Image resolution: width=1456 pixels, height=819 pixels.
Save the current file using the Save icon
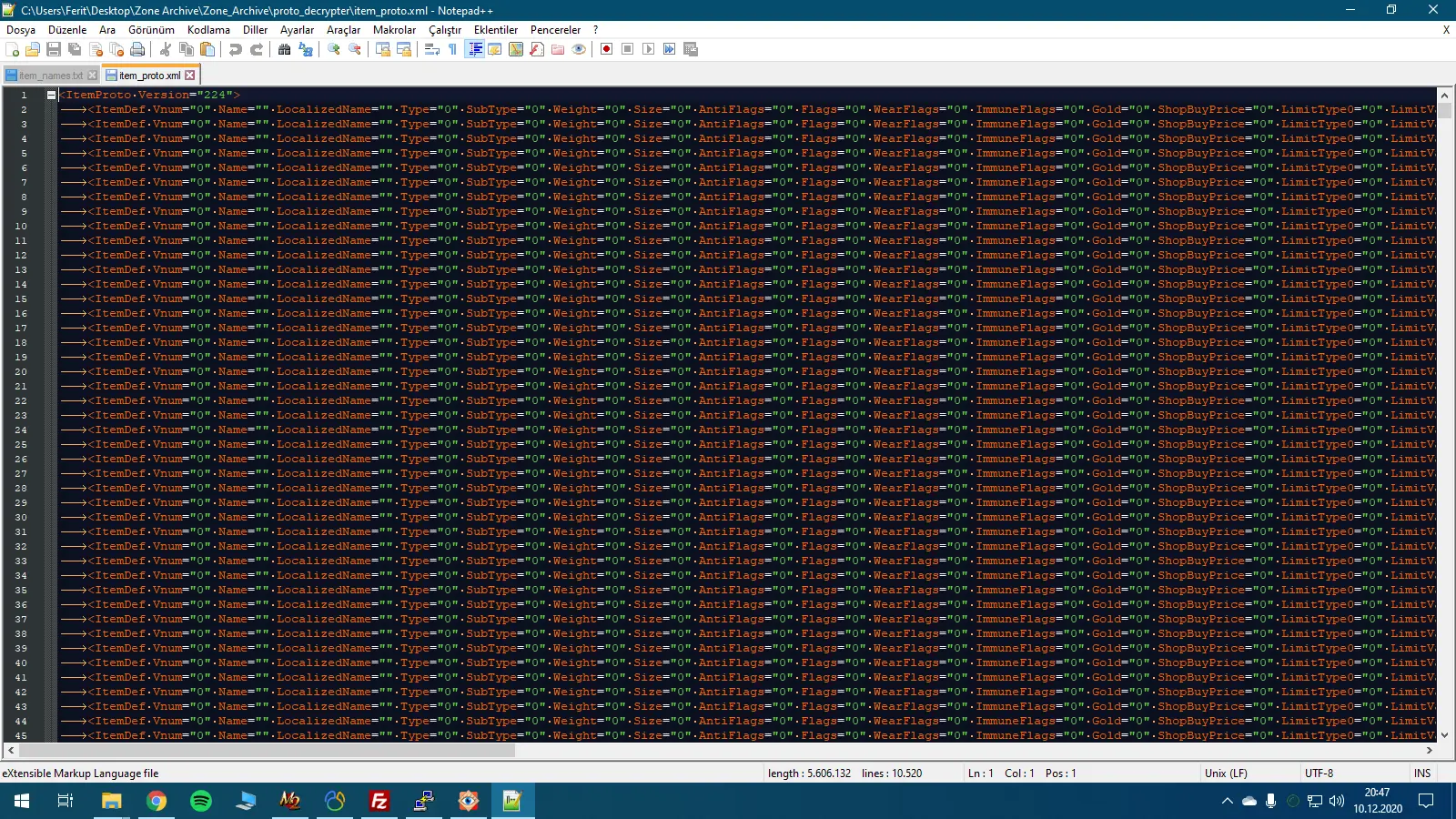tap(54, 49)
